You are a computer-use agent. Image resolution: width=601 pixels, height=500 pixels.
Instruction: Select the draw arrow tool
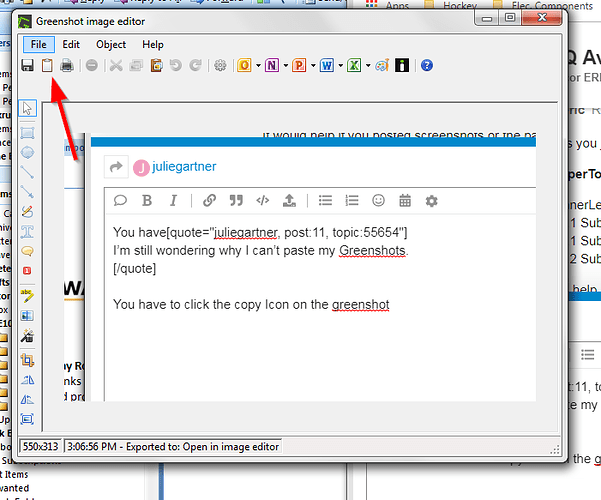point(27,192)
